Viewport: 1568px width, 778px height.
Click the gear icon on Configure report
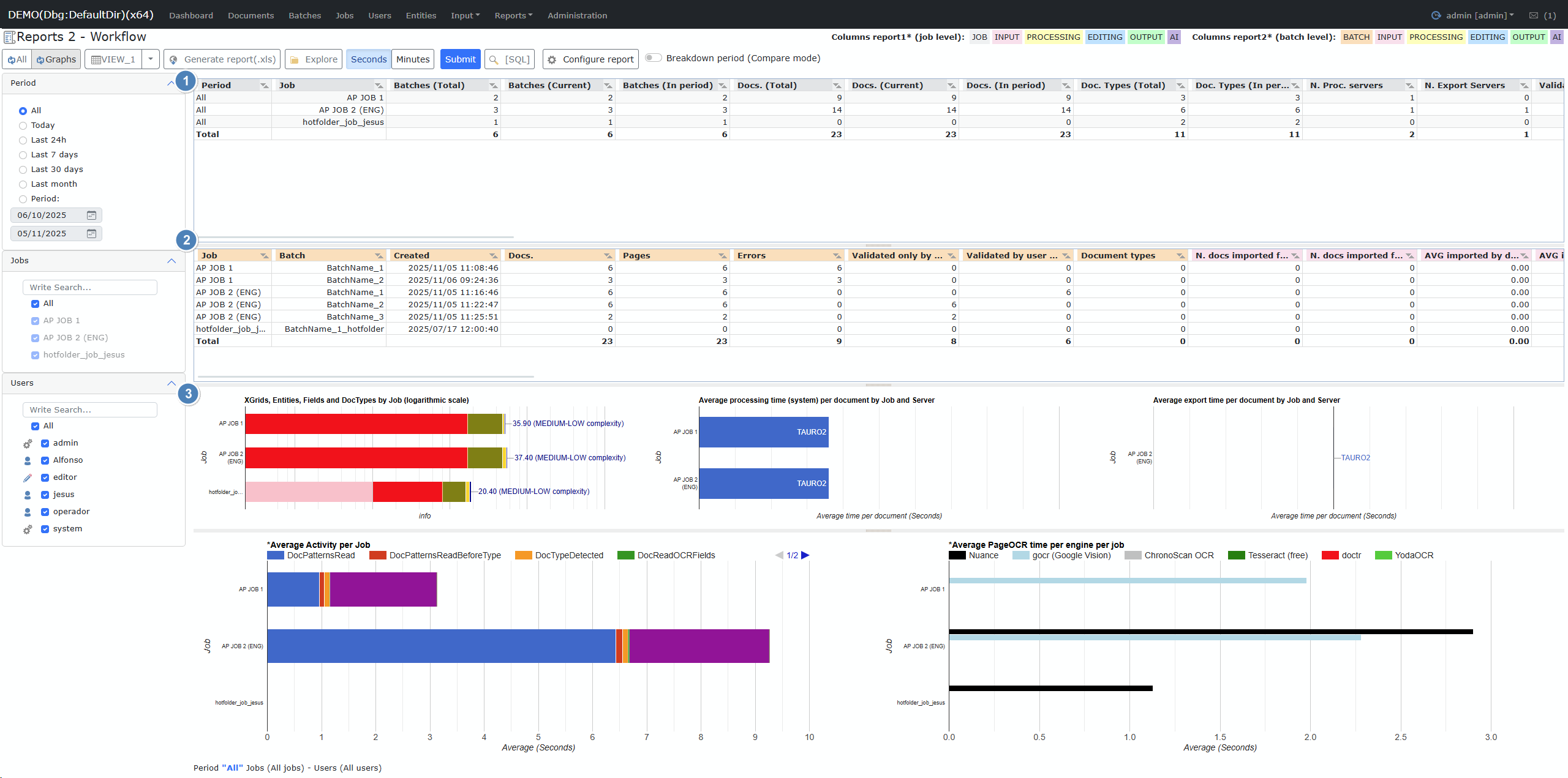(552, 59)
